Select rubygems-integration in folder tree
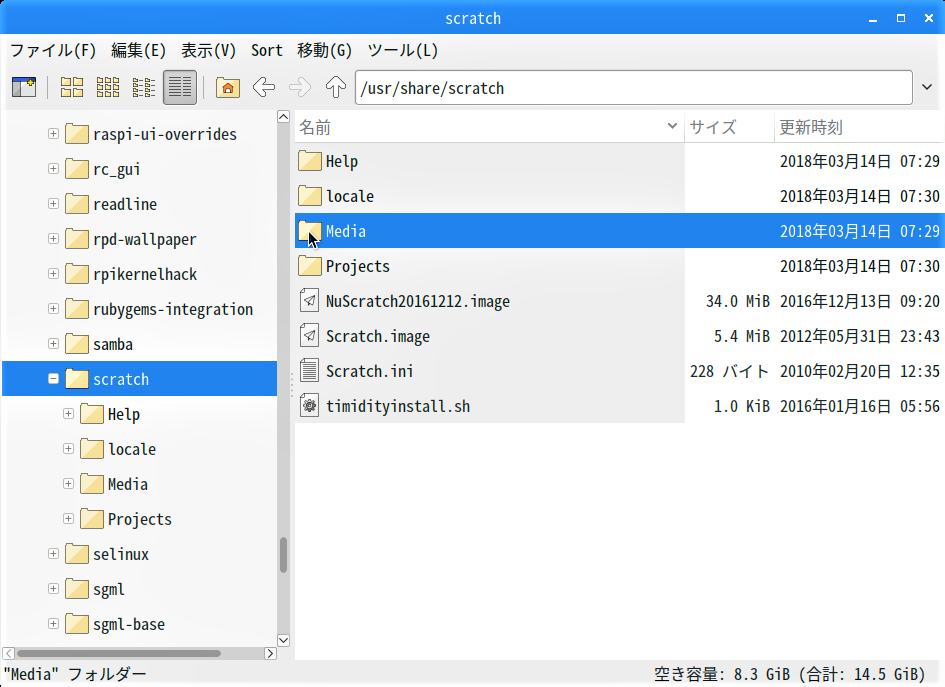The height and width of the screenshot is (687, 945). coord(173,309)
